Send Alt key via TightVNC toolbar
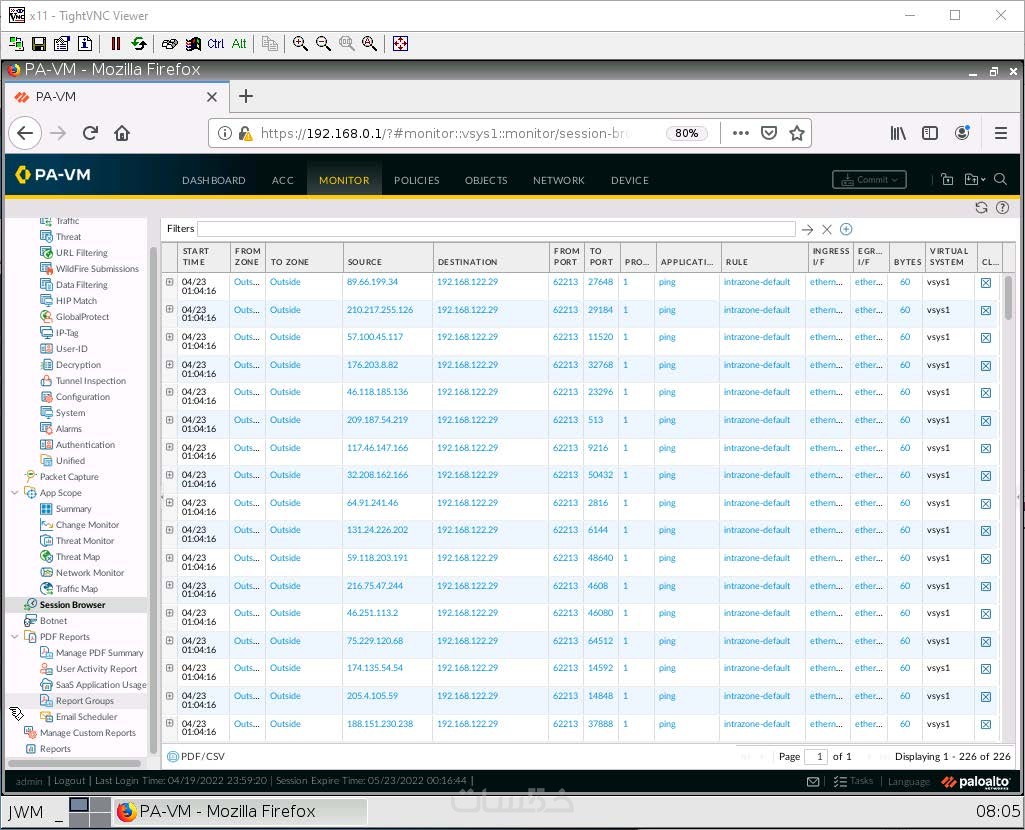Viewport: 1025px width, 830px height. tap(239, 44)
